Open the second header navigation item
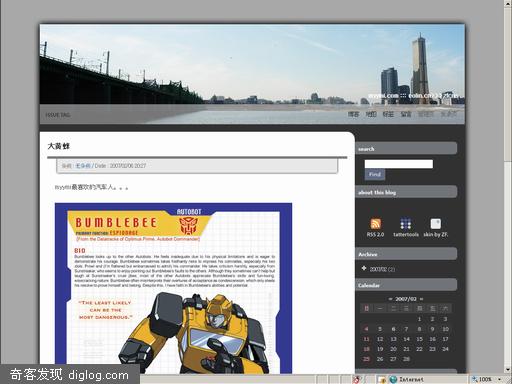The image size is (512, 384). (371, 114)
